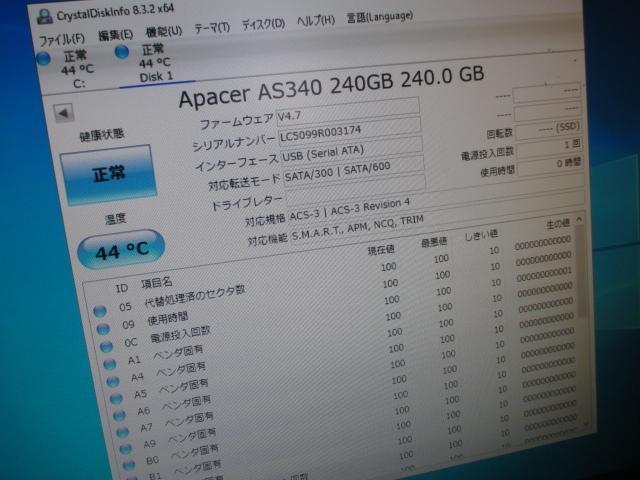
Task: Click the 対応機能 value S.M.A.R.T., APM, NCQ, TRIM
Action: [358, 229]
